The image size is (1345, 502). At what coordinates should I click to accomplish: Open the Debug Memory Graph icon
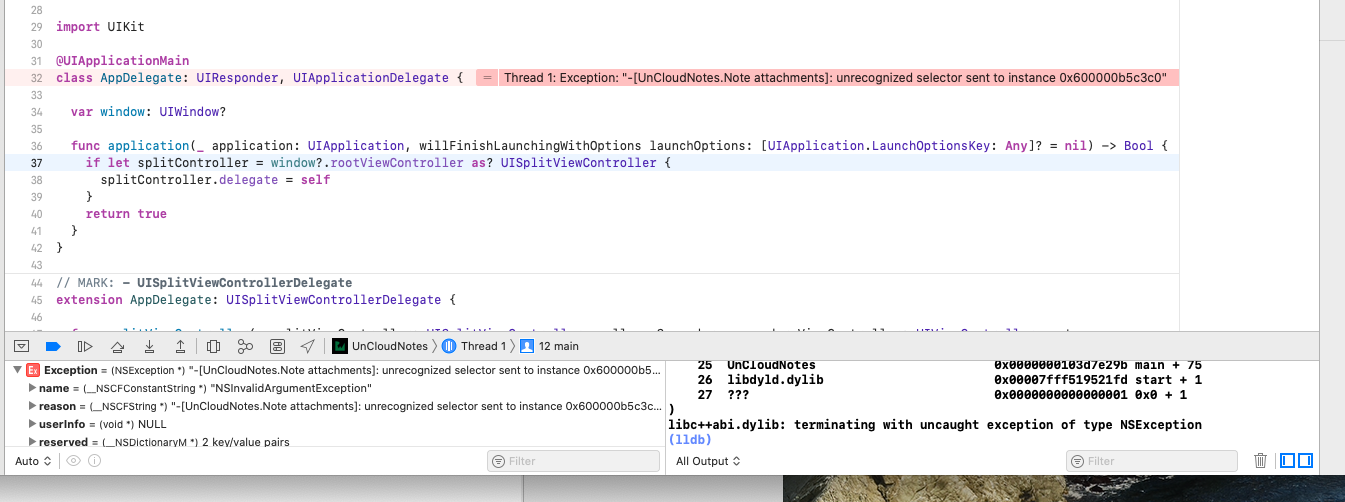(x=245, y=346)
